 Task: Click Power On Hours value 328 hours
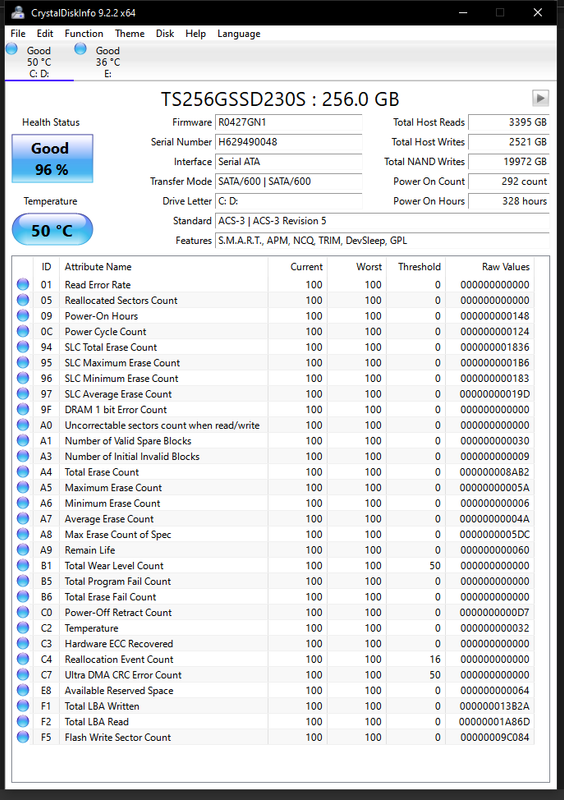pos(509,201)
